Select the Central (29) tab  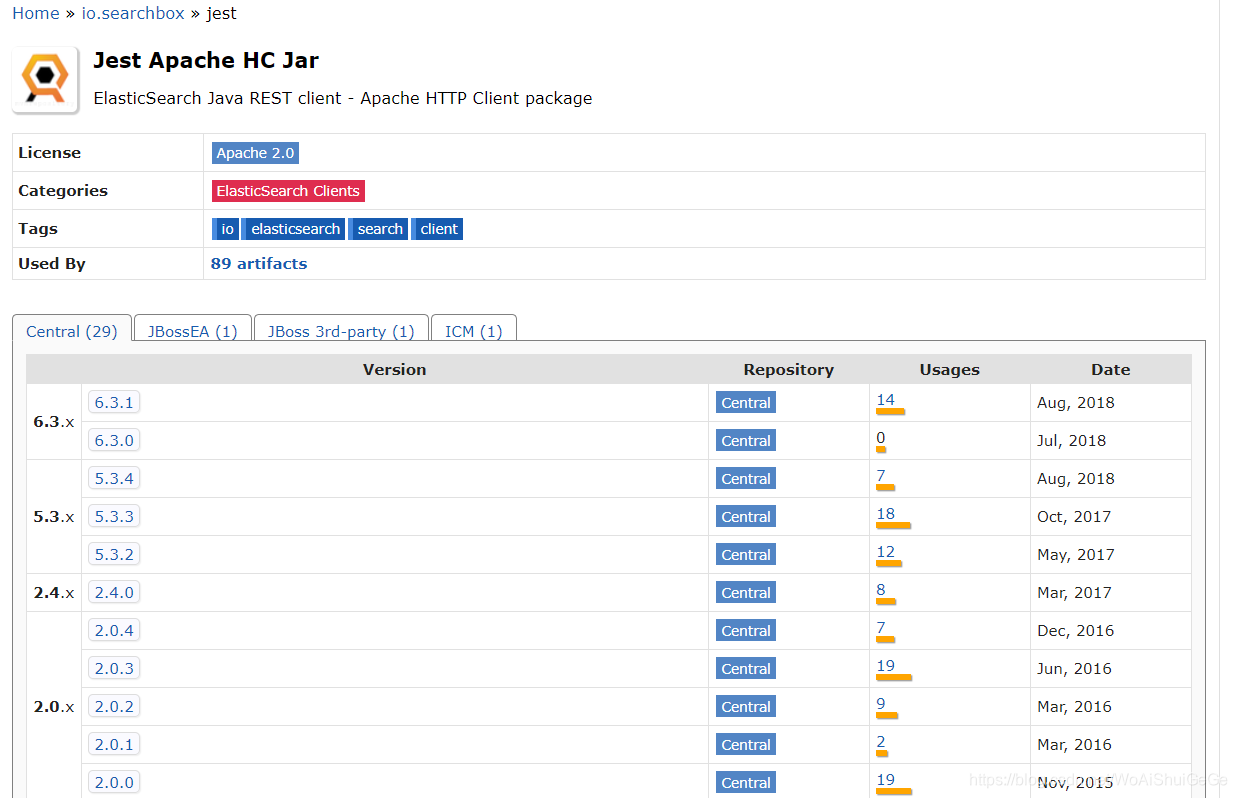(71, 331)
